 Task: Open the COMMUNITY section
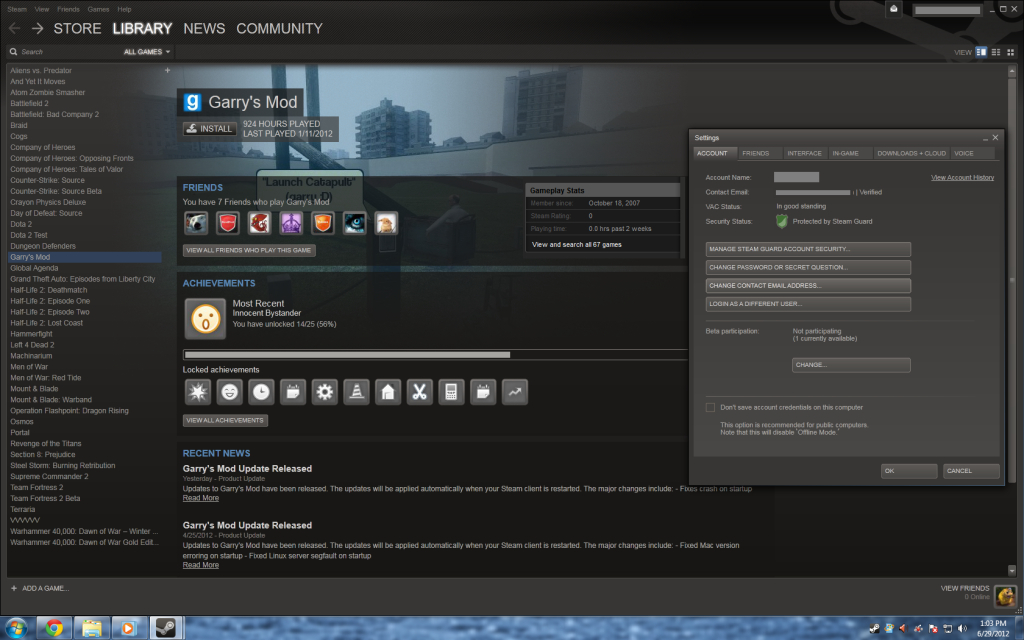click(279, 28)
